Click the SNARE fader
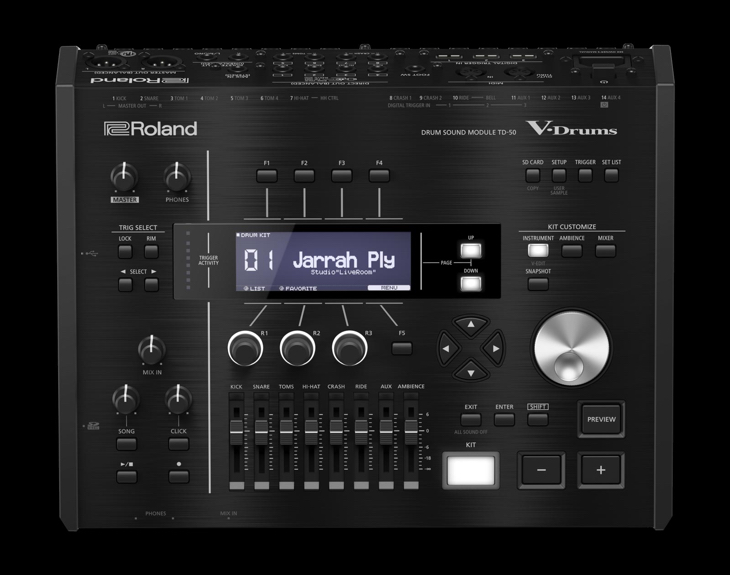Image resolution: width=730 pixels, height=575 pixels. click(261, 433)
